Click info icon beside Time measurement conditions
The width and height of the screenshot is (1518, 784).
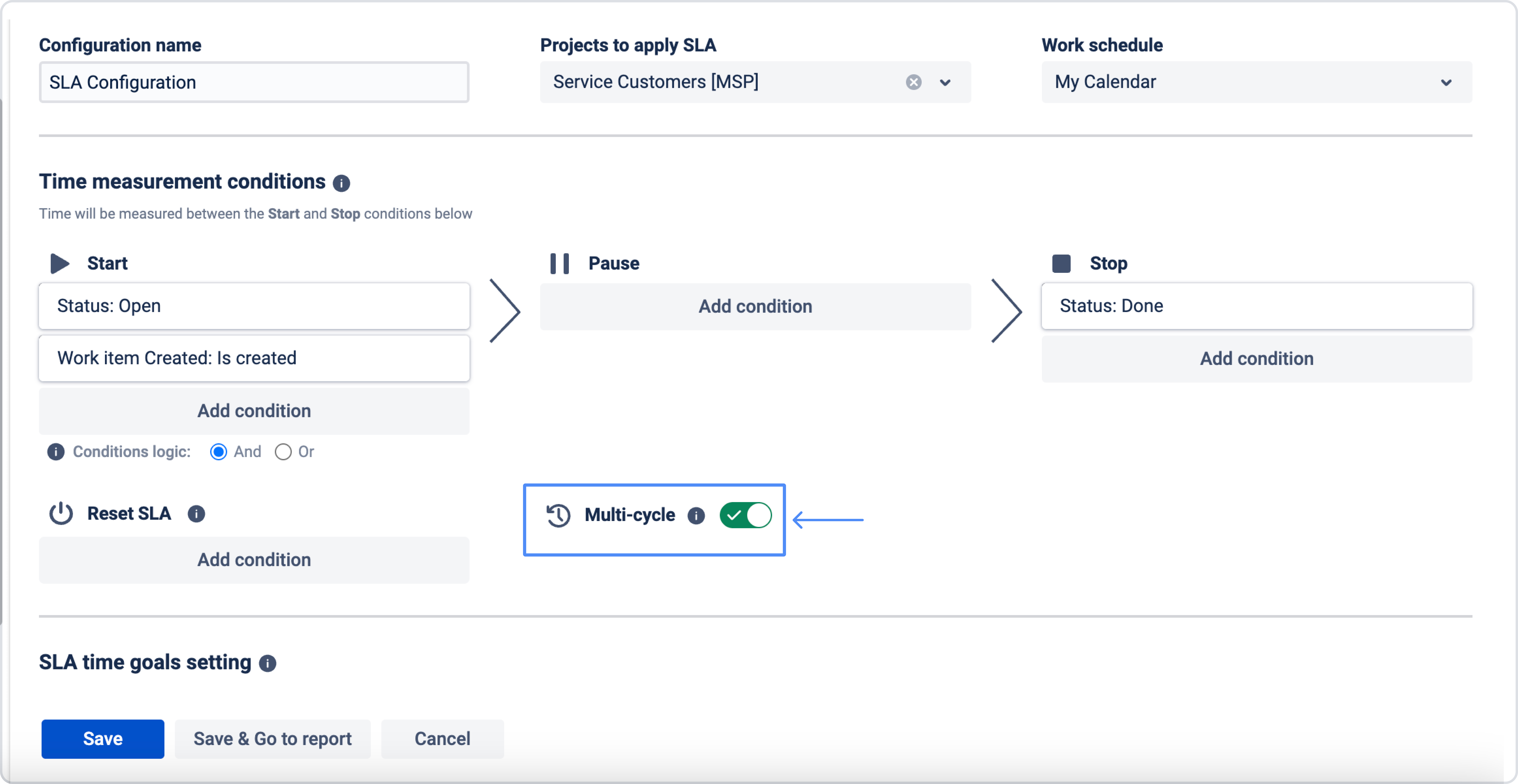[341, 183]
